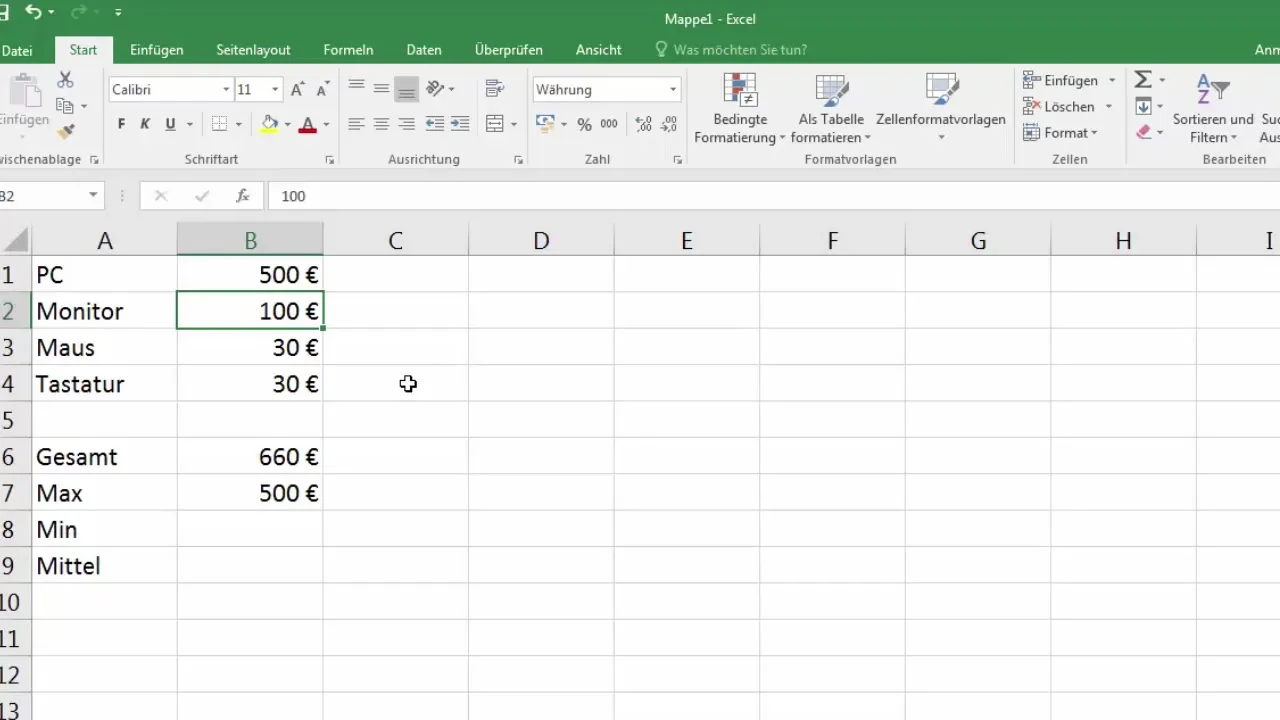This screenshot has width=1280, height=720.
Task: Open Bedingte Formatierung menu
Action: coord(739,108)
